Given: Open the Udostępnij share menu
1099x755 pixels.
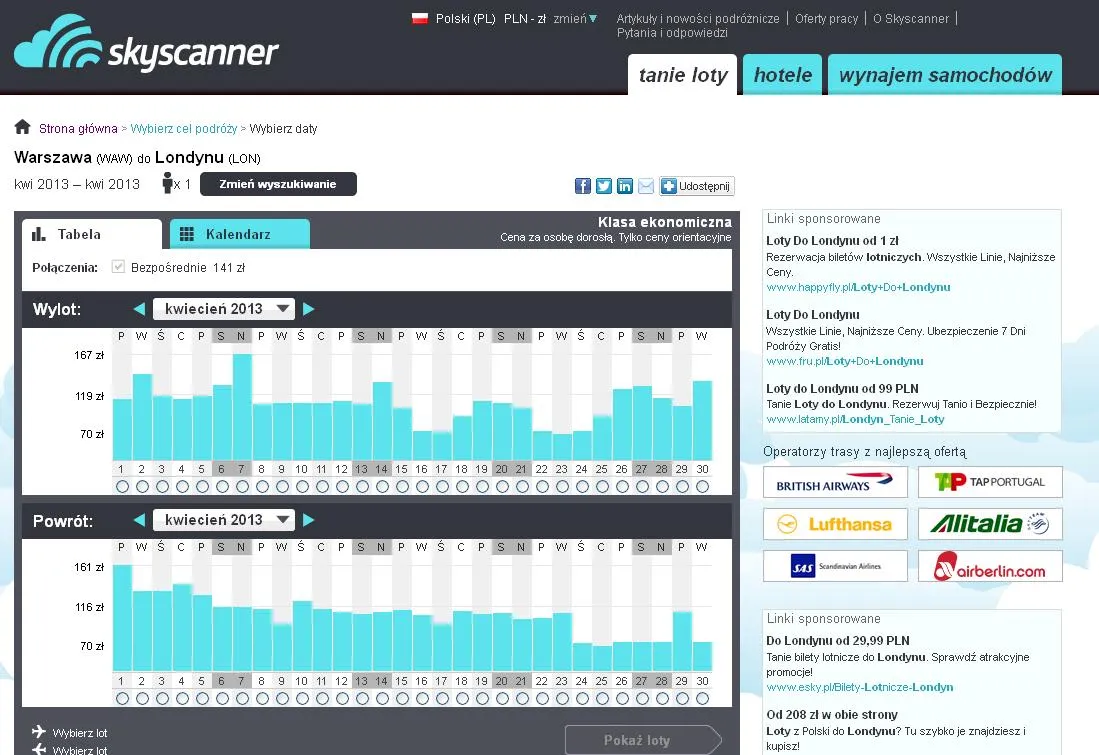Looking at the screenshot, I should point(697,186).
